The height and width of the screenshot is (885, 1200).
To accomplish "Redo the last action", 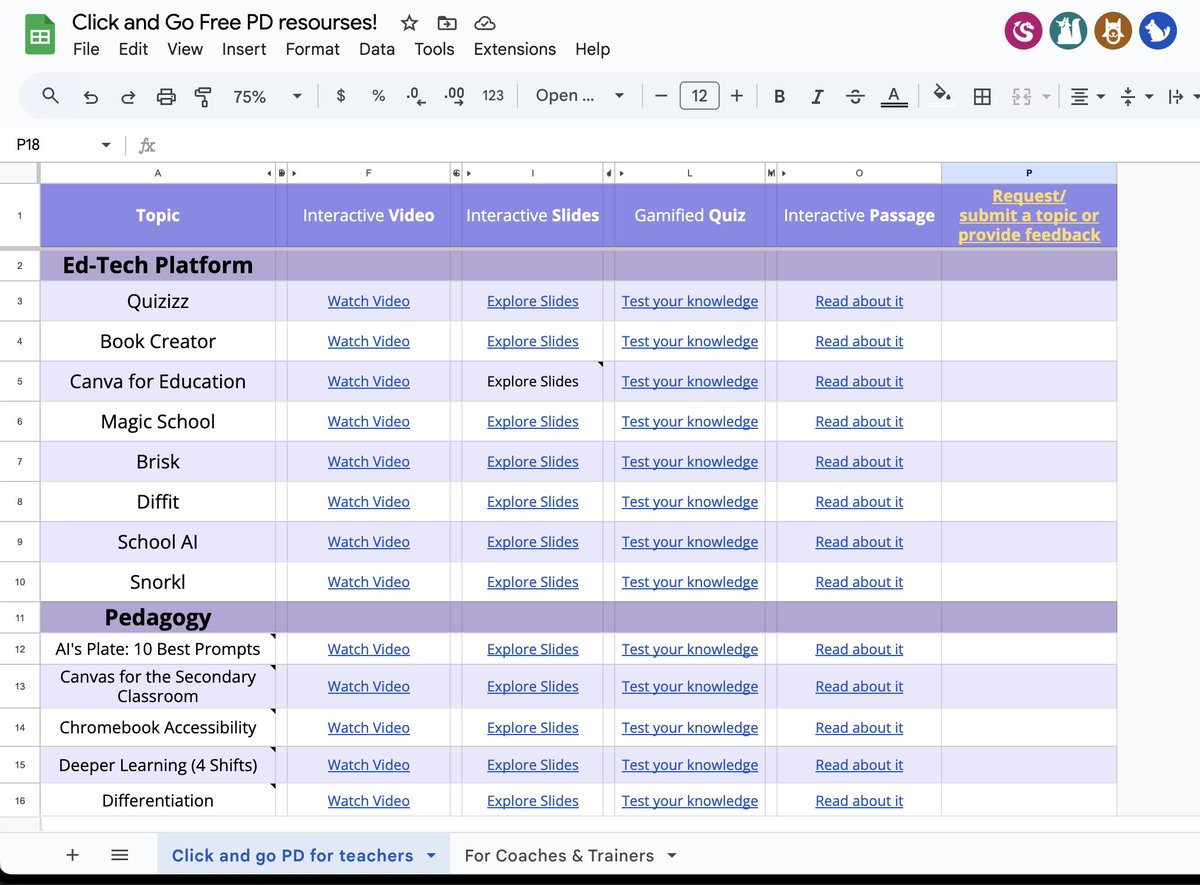I will click(x=128, y=96).
